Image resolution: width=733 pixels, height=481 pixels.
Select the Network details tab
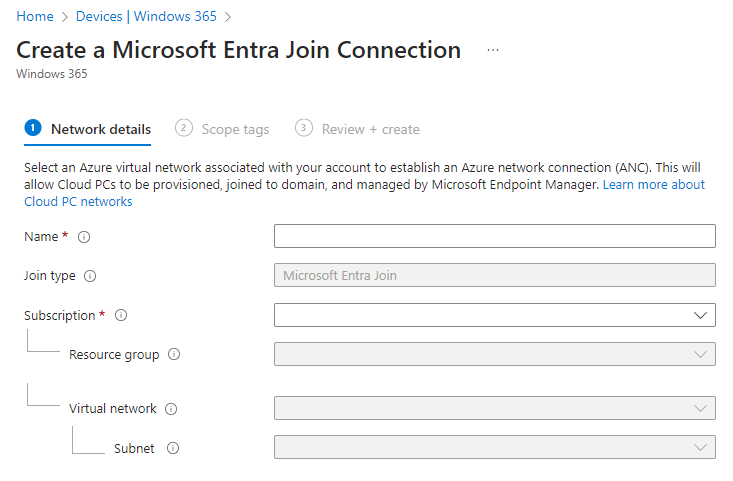101,129
